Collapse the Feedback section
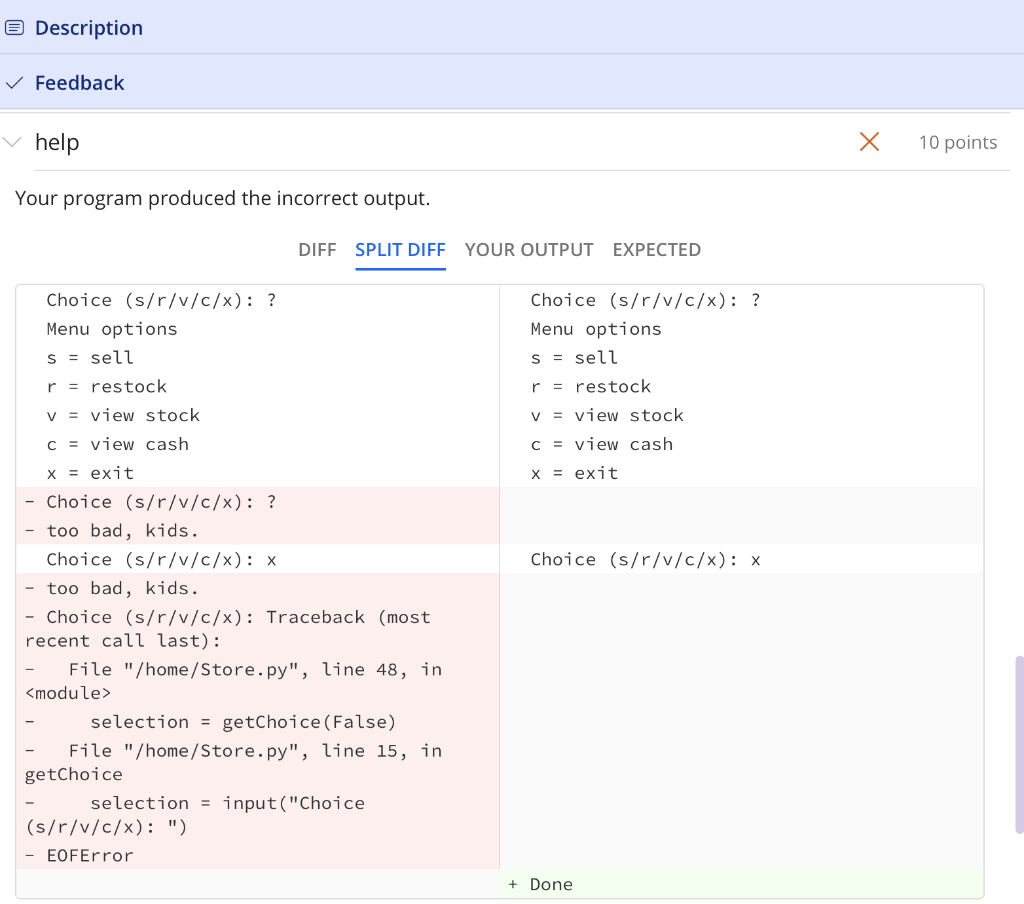 pos(79,82)
